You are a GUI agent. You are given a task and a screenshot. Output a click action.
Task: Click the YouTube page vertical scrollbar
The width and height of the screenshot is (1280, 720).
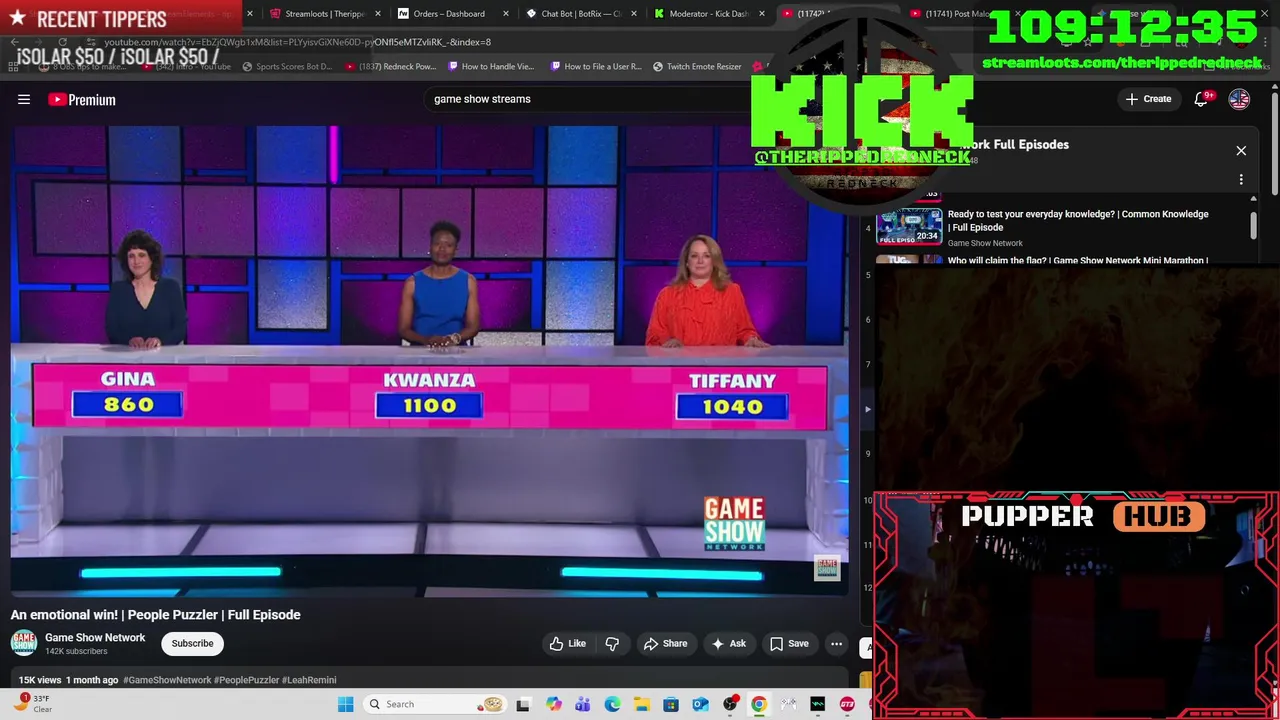click(1274, 145)
